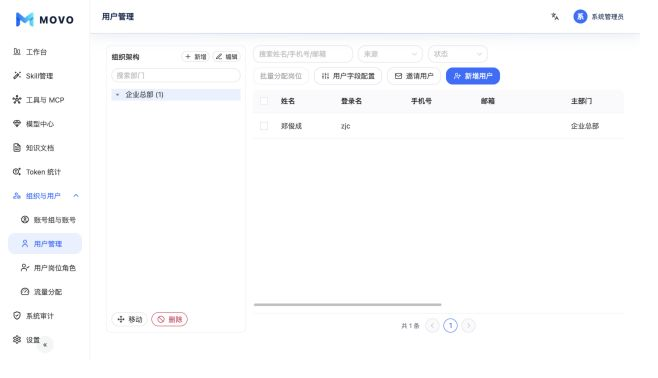The width and height of the screenshot is (658, 378).
Task: Open the 来源 dropdown filter
Action: coord(390,54)
